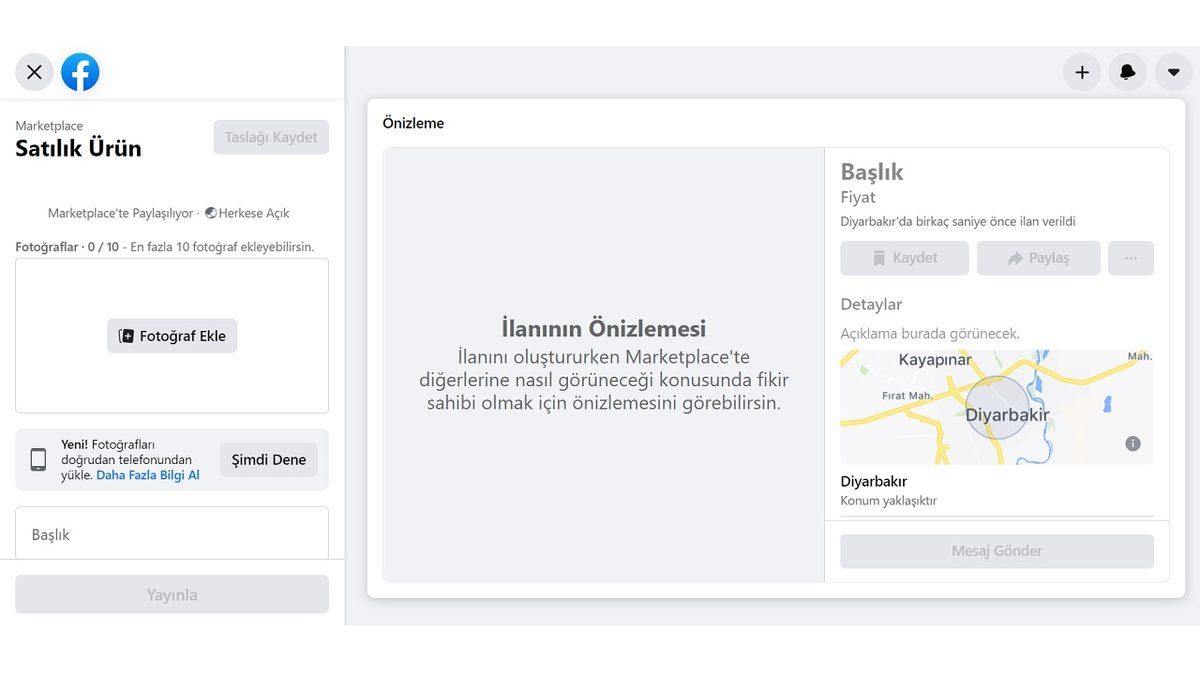Select Şimdi Dene
This screenshot has width=1200, height=675.
tap(268, 459)
